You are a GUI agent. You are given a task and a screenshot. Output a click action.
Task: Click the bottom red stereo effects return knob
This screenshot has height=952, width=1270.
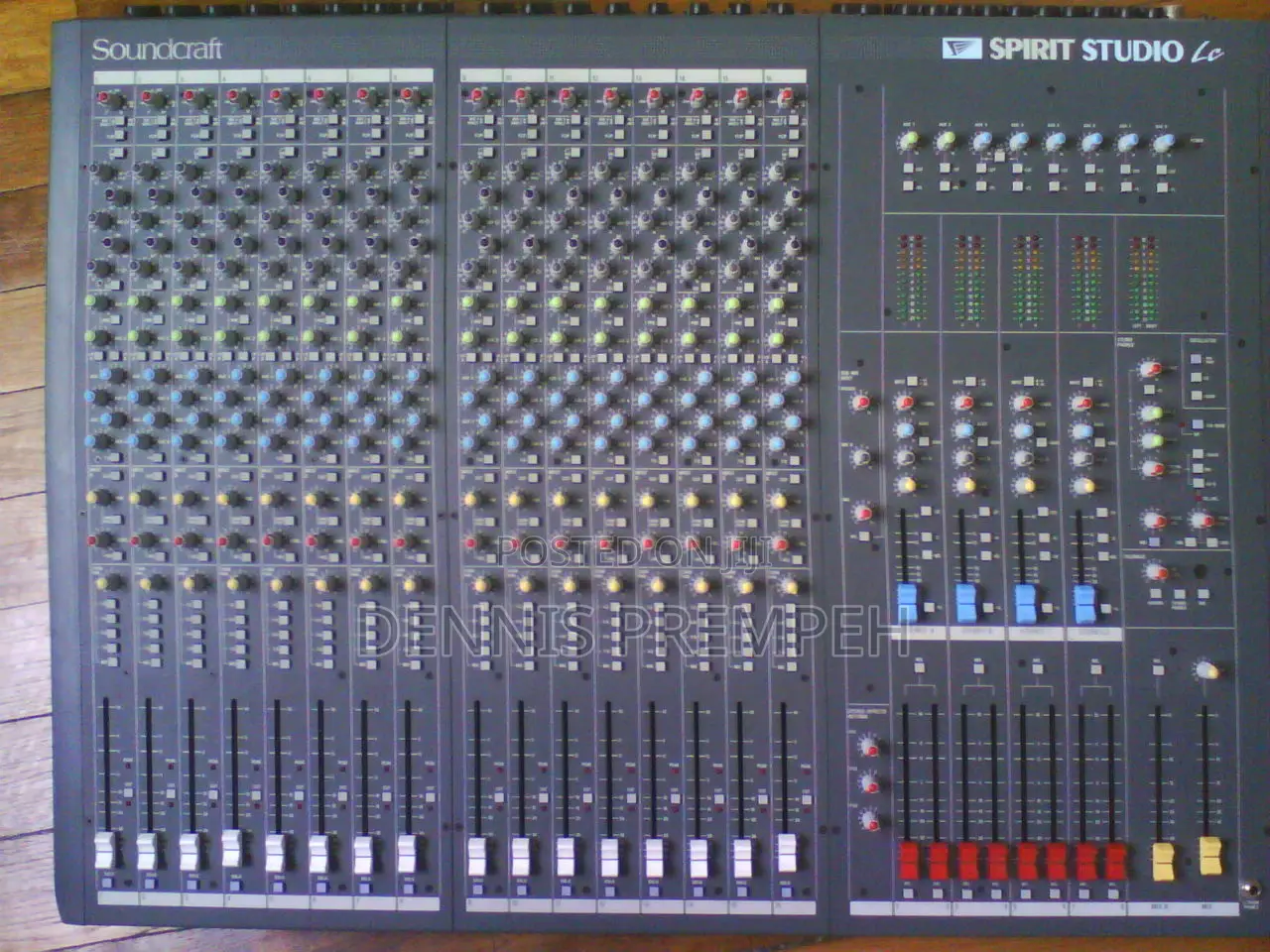click(x=870, y=820)
